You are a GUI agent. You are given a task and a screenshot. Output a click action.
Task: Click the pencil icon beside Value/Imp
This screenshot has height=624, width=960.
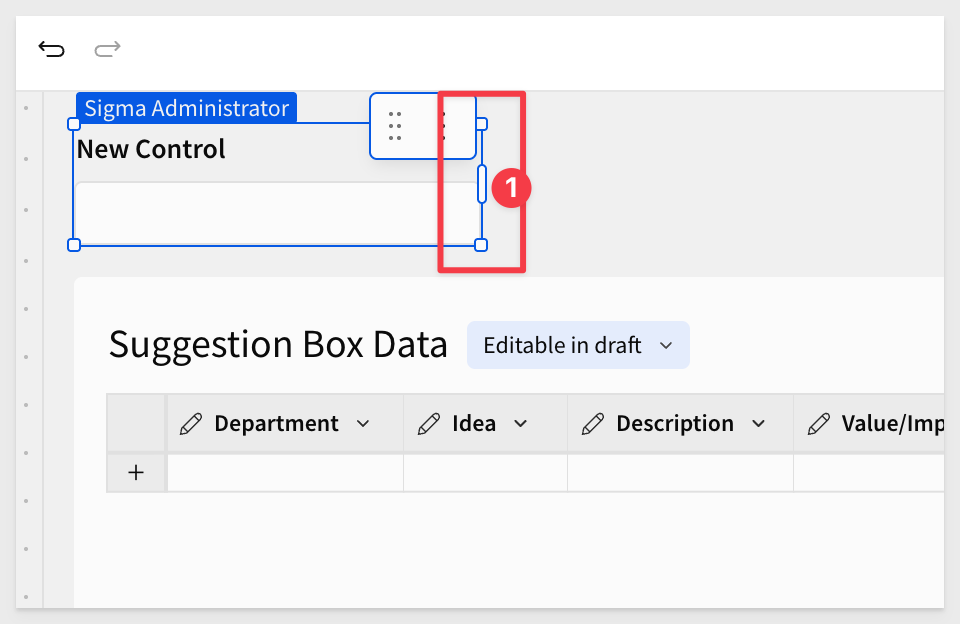819,424
